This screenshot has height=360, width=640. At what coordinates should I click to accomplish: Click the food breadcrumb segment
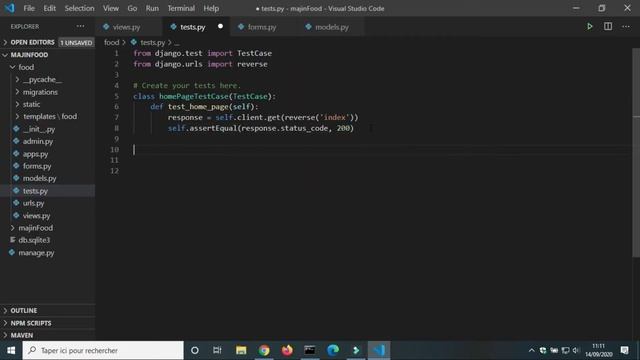pos(111,42)
